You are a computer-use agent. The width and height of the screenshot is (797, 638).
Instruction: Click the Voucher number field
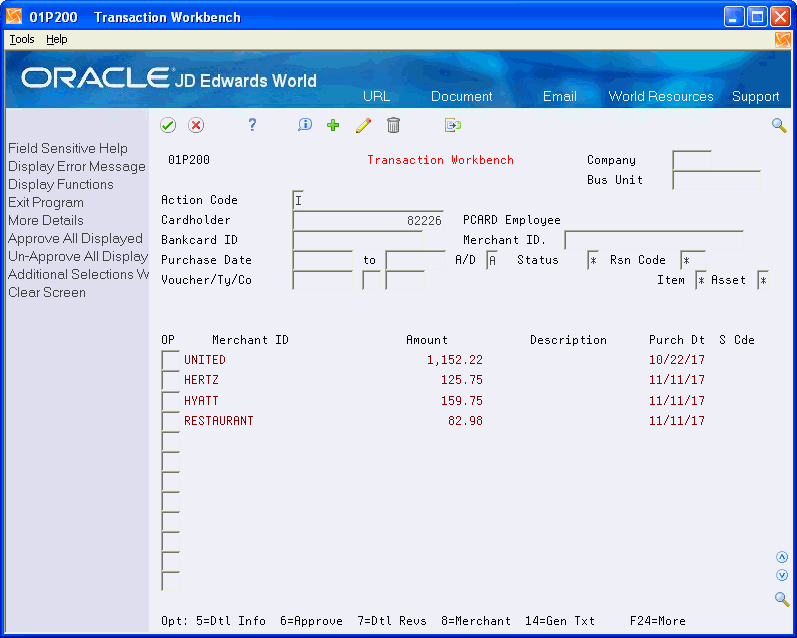point(323,280)
